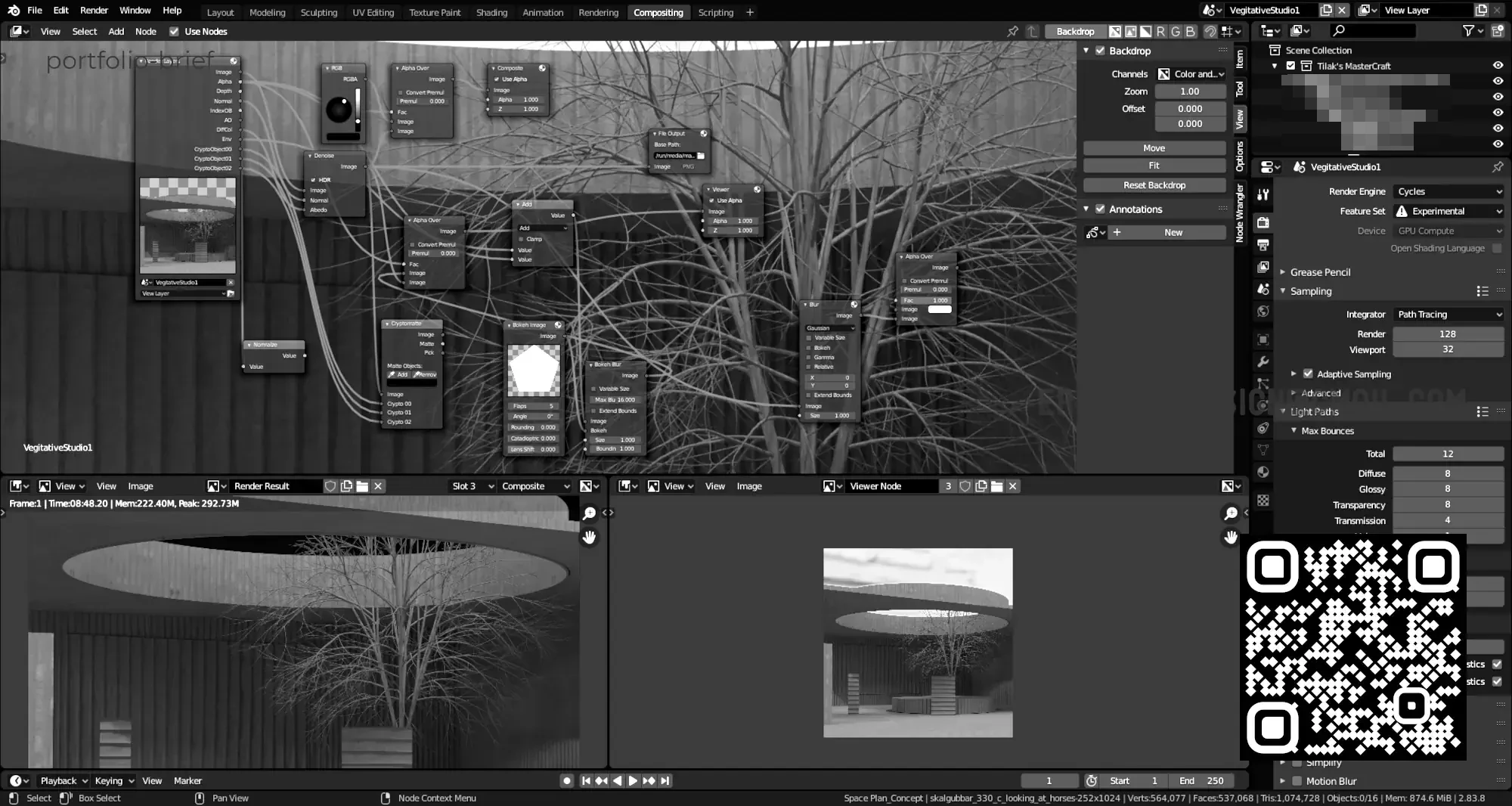Switch to the Shading workspace tab
The width and height of the screenshot is (1512, 806).
pyautogui.click(x=491, y=12)
